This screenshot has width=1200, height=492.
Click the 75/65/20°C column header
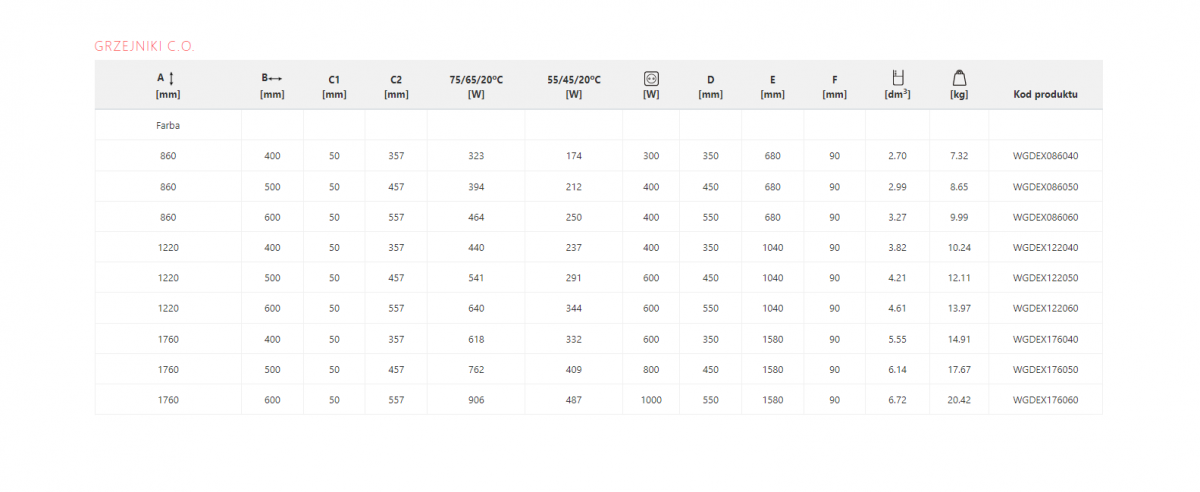point(476,86)
